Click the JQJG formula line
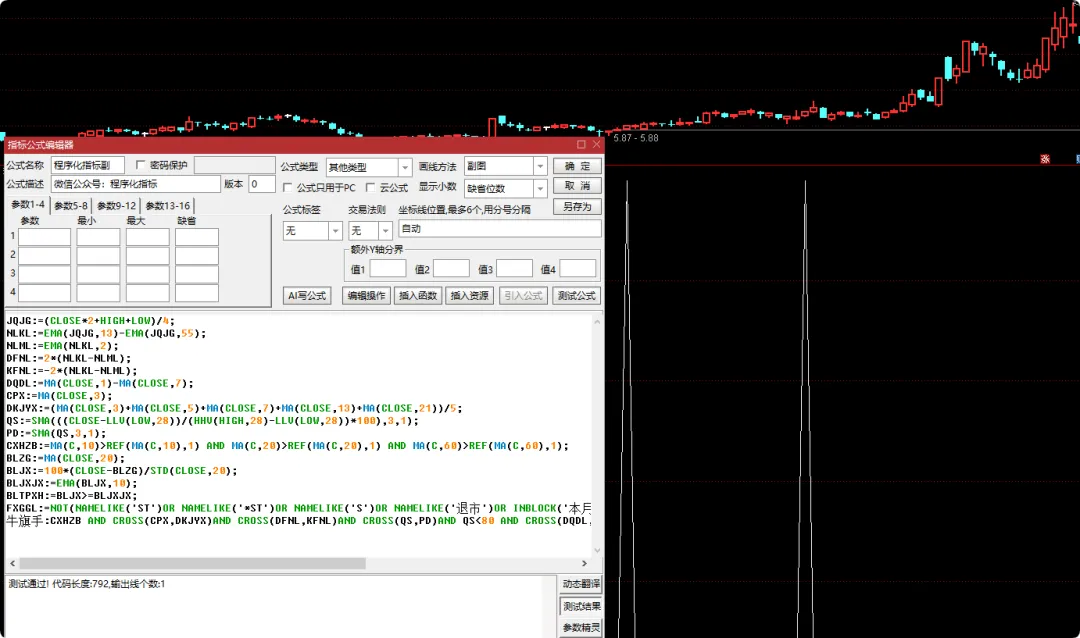 coord(90,320)
